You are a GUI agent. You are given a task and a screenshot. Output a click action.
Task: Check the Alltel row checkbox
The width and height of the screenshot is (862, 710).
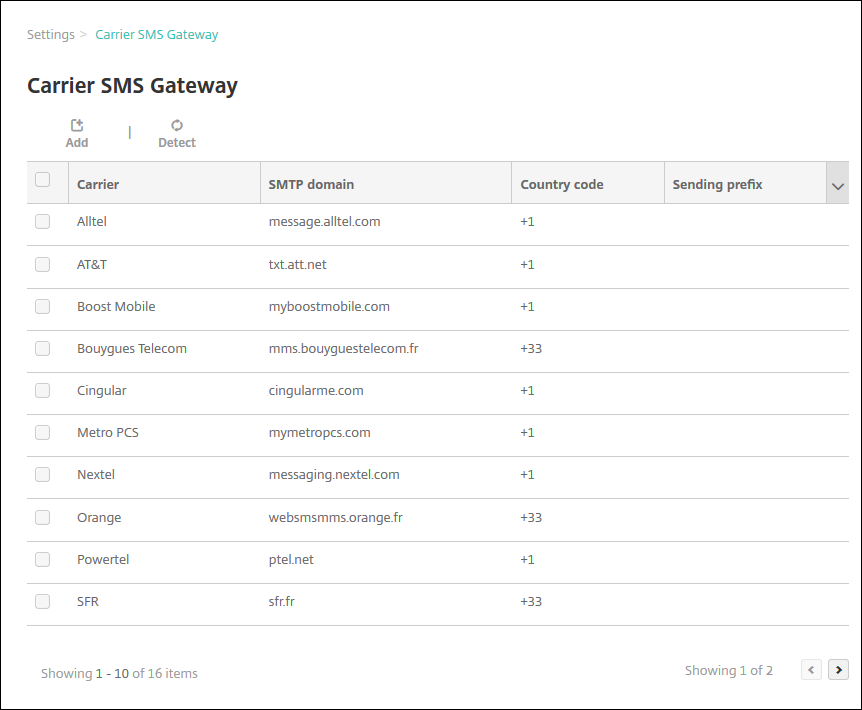click(42, 222)
